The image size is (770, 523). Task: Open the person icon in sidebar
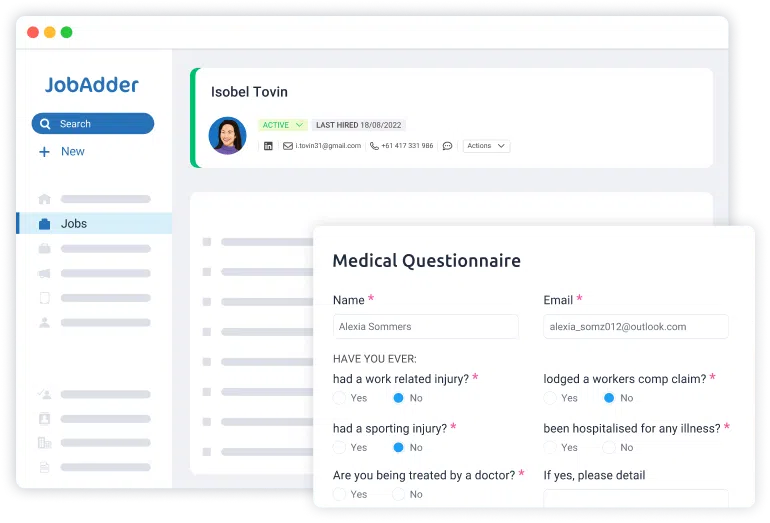(45, 322)
